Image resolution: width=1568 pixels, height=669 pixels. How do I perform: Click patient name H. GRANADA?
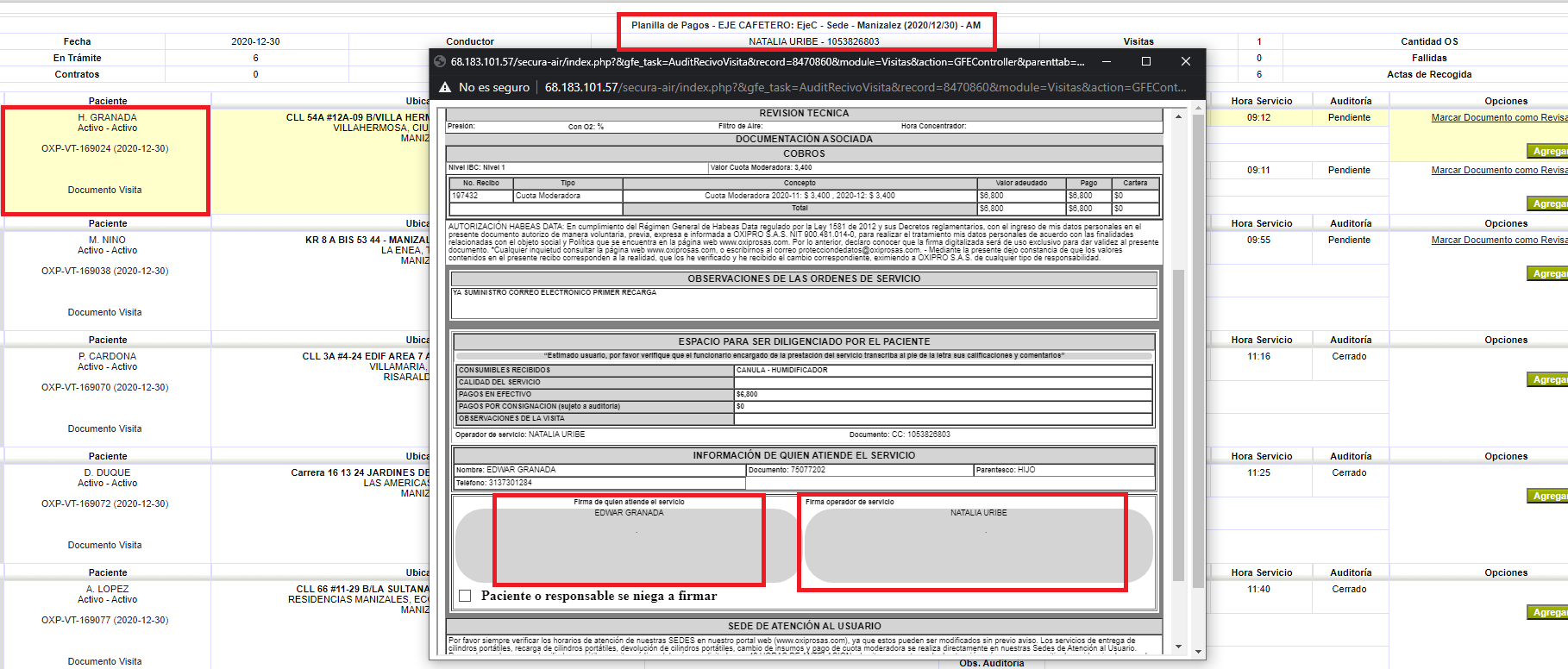pyautogui.click(x=108, y=117)
